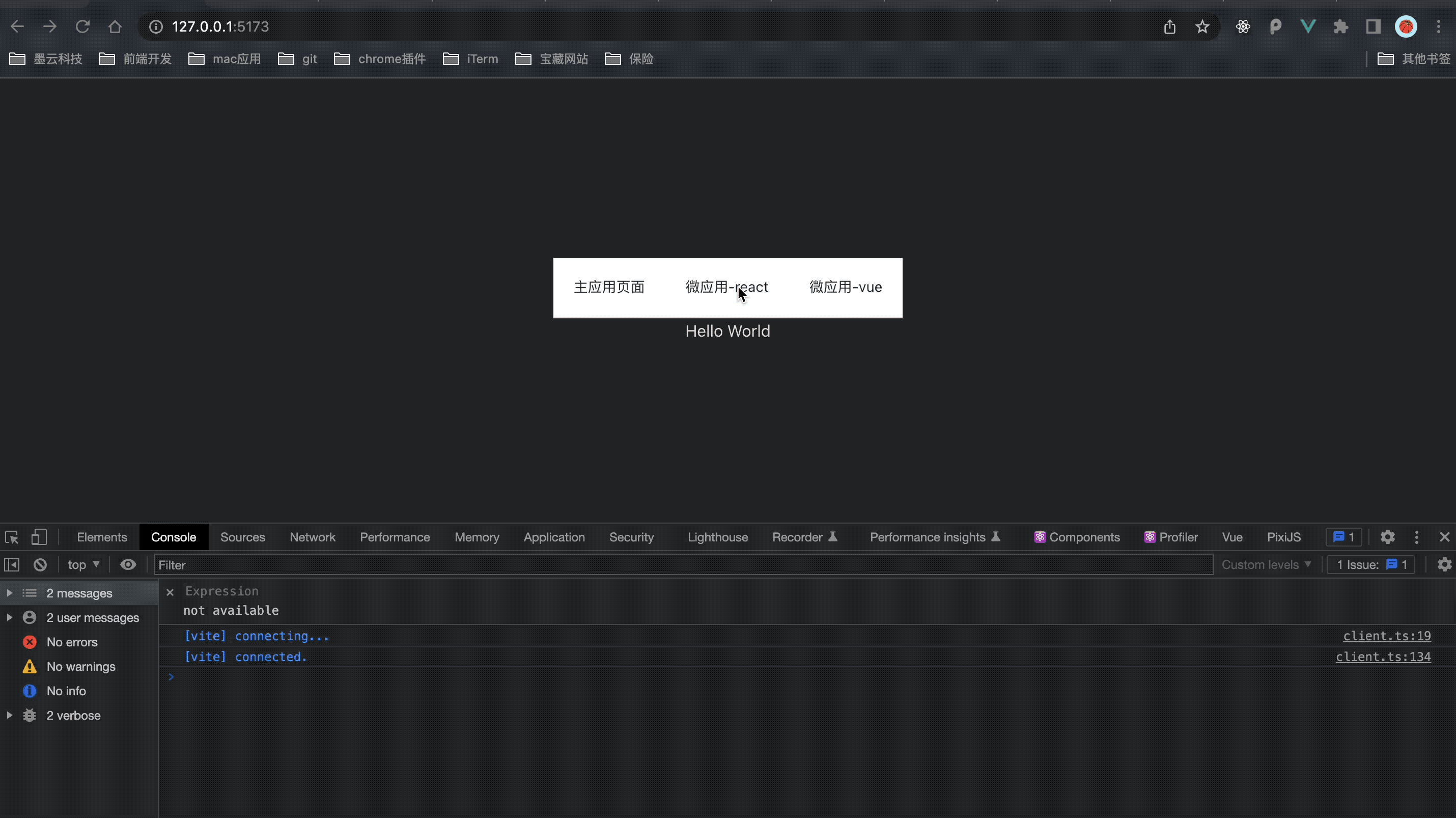Screen dimensions: 1456x818
Task: Reload the current page
Action: [x=82, y=26]
